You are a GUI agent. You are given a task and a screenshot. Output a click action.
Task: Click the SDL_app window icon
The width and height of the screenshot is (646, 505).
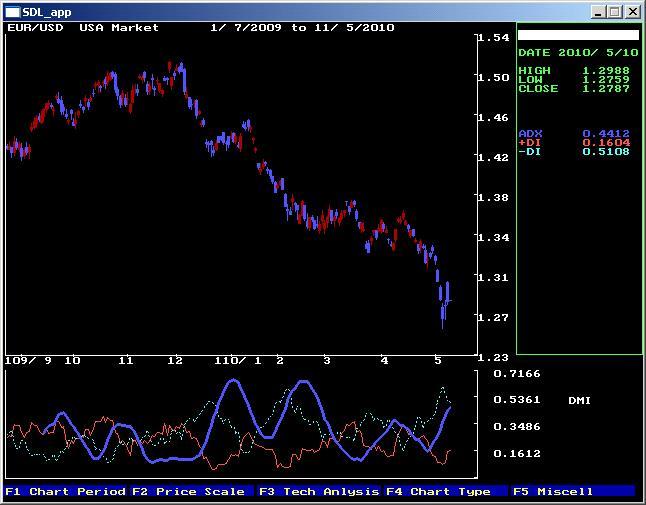(x=12, y=12)
